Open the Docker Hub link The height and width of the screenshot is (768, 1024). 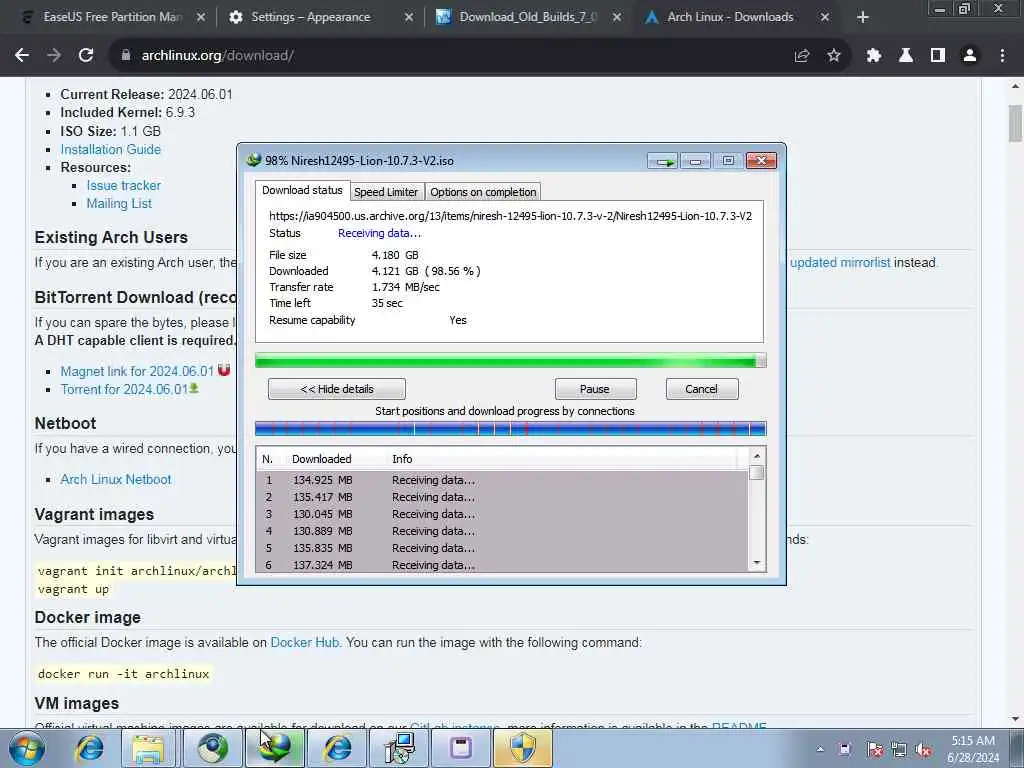305,643
